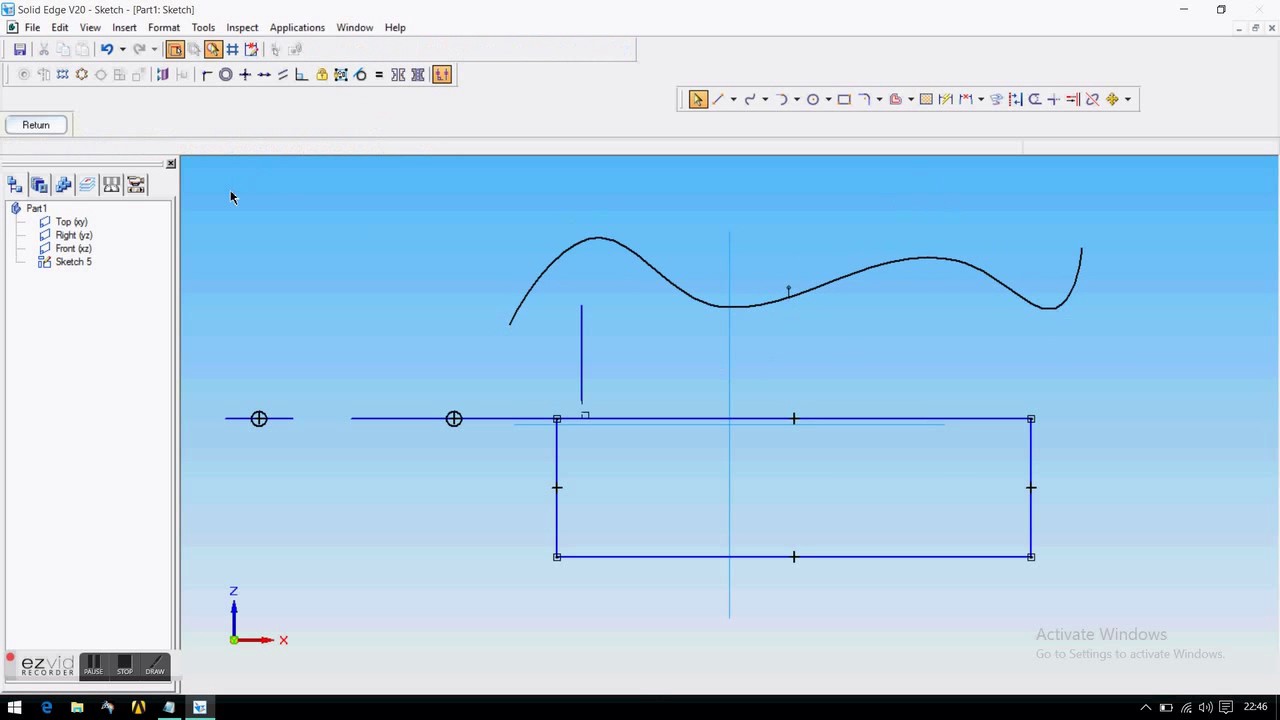Open the Move tool dropdown arrow
The height and width of the screenshot is (720, 1280).
pos(1127,99)
